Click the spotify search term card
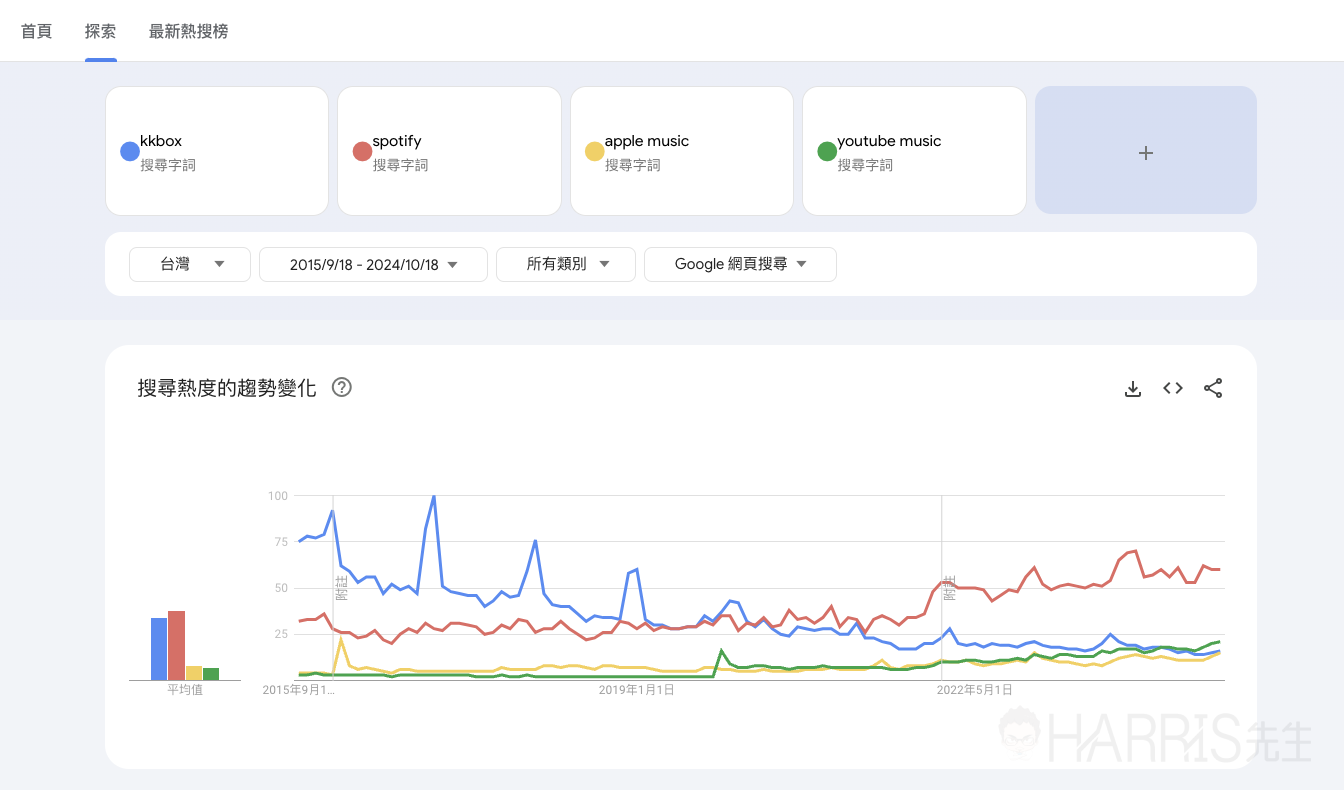The image size is (1344, 790). point(449,151)
